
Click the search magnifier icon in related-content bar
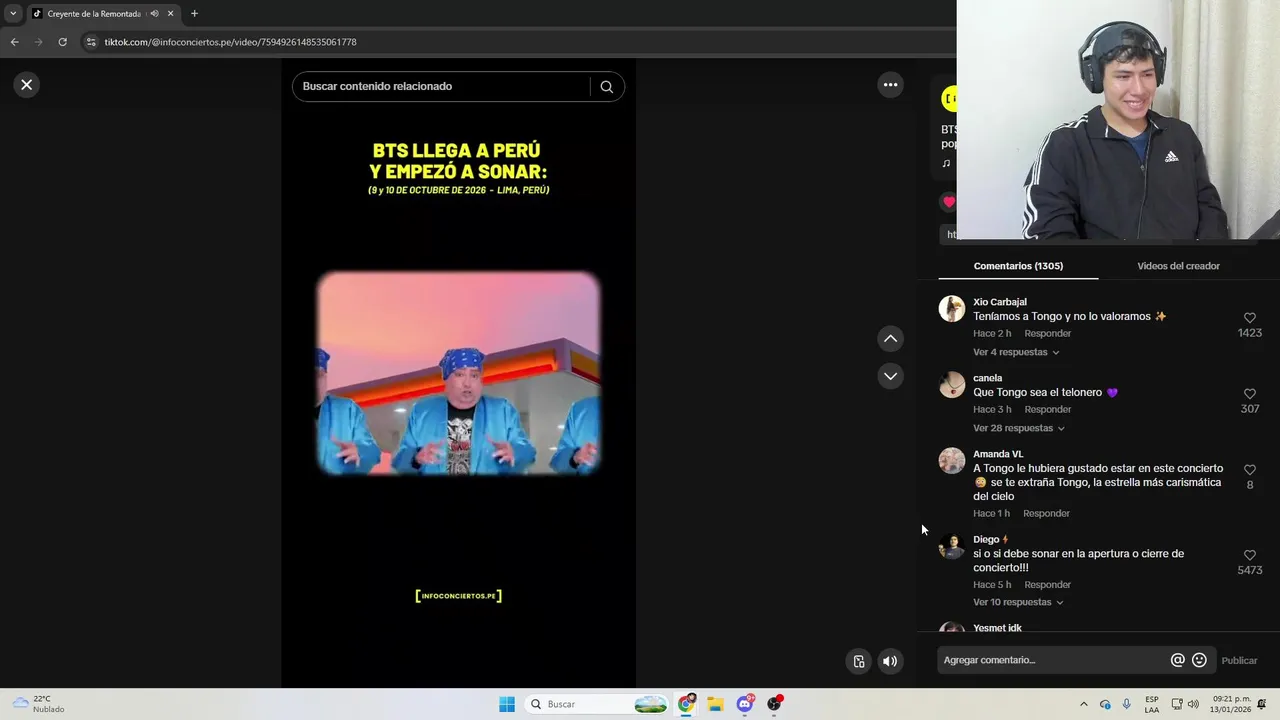coord(606,86)
